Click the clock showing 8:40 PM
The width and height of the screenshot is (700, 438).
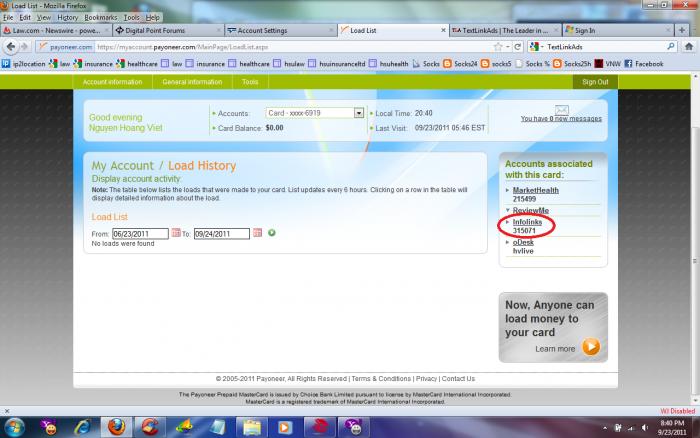tap(672, 423)
